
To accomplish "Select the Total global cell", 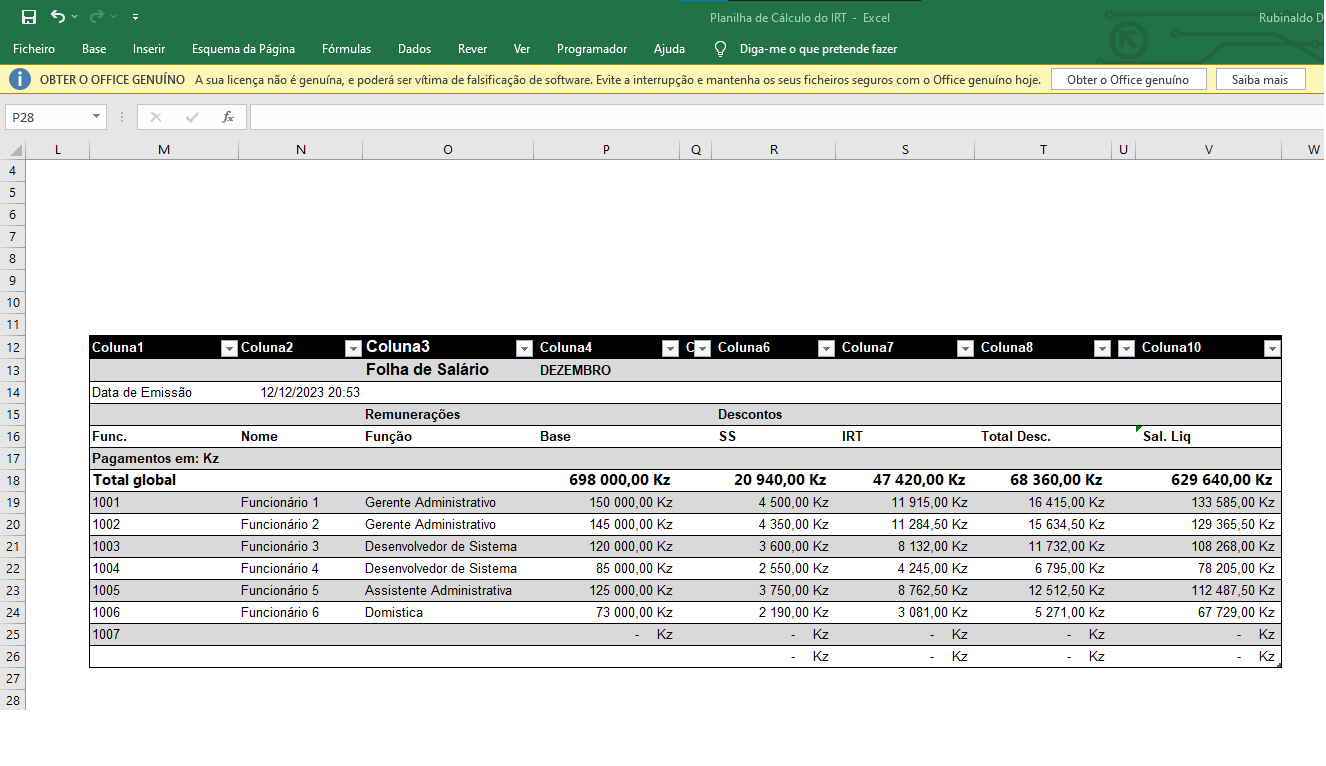I will [x=164, y=480].
